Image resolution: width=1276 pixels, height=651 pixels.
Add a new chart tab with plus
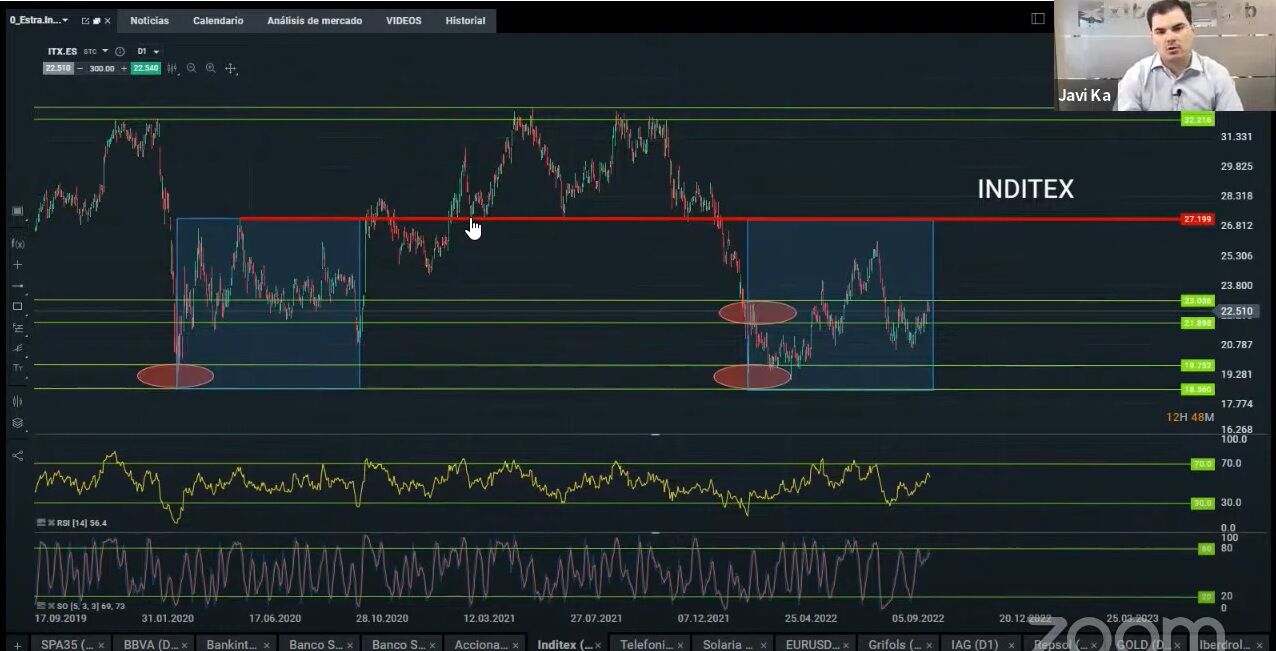16,645
